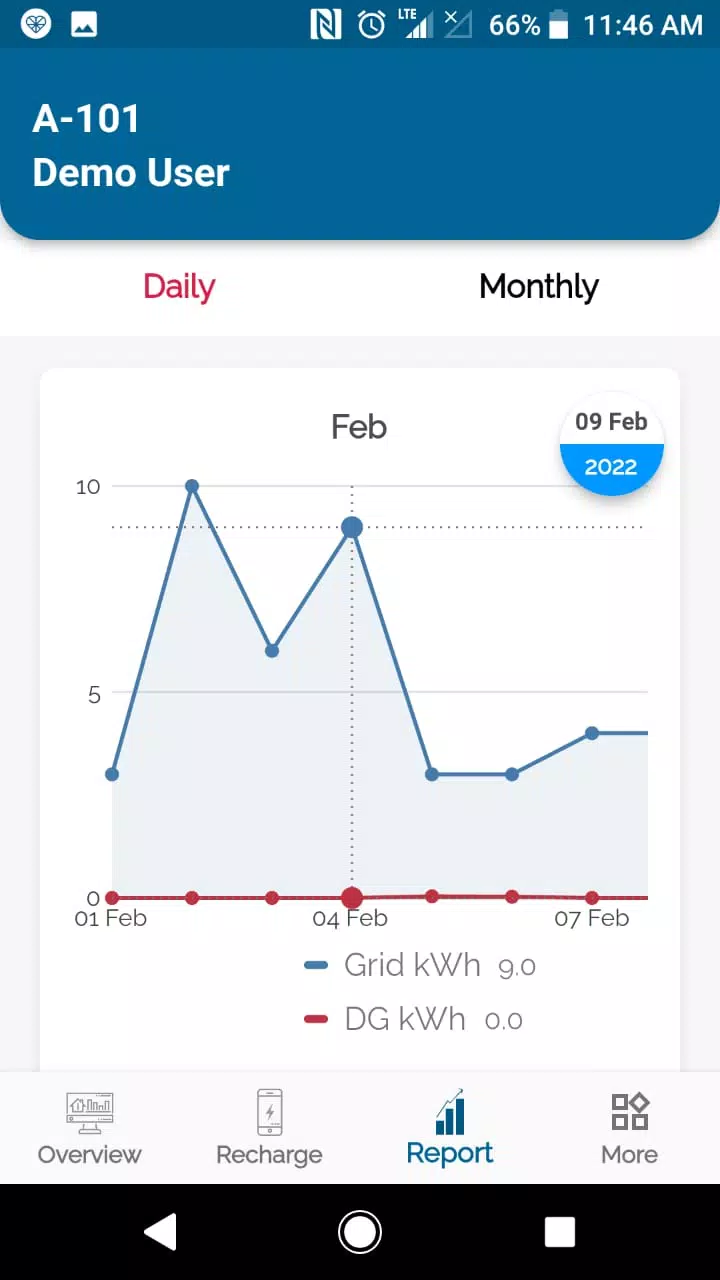Select the Report bar chart icon
This screenshot has width=720, height=1280.
tap(450, 1112)
